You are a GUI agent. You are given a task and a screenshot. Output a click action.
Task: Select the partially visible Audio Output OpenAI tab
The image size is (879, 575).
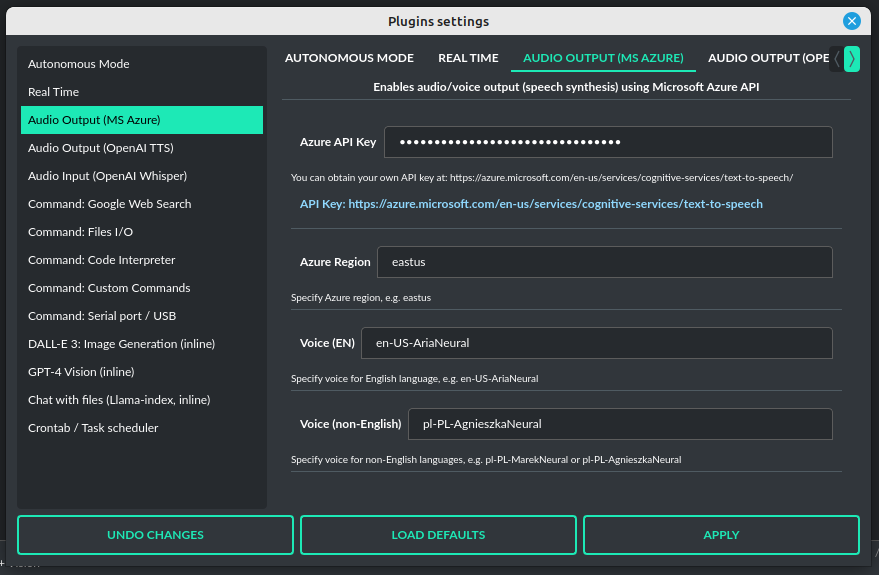point(766,58)
